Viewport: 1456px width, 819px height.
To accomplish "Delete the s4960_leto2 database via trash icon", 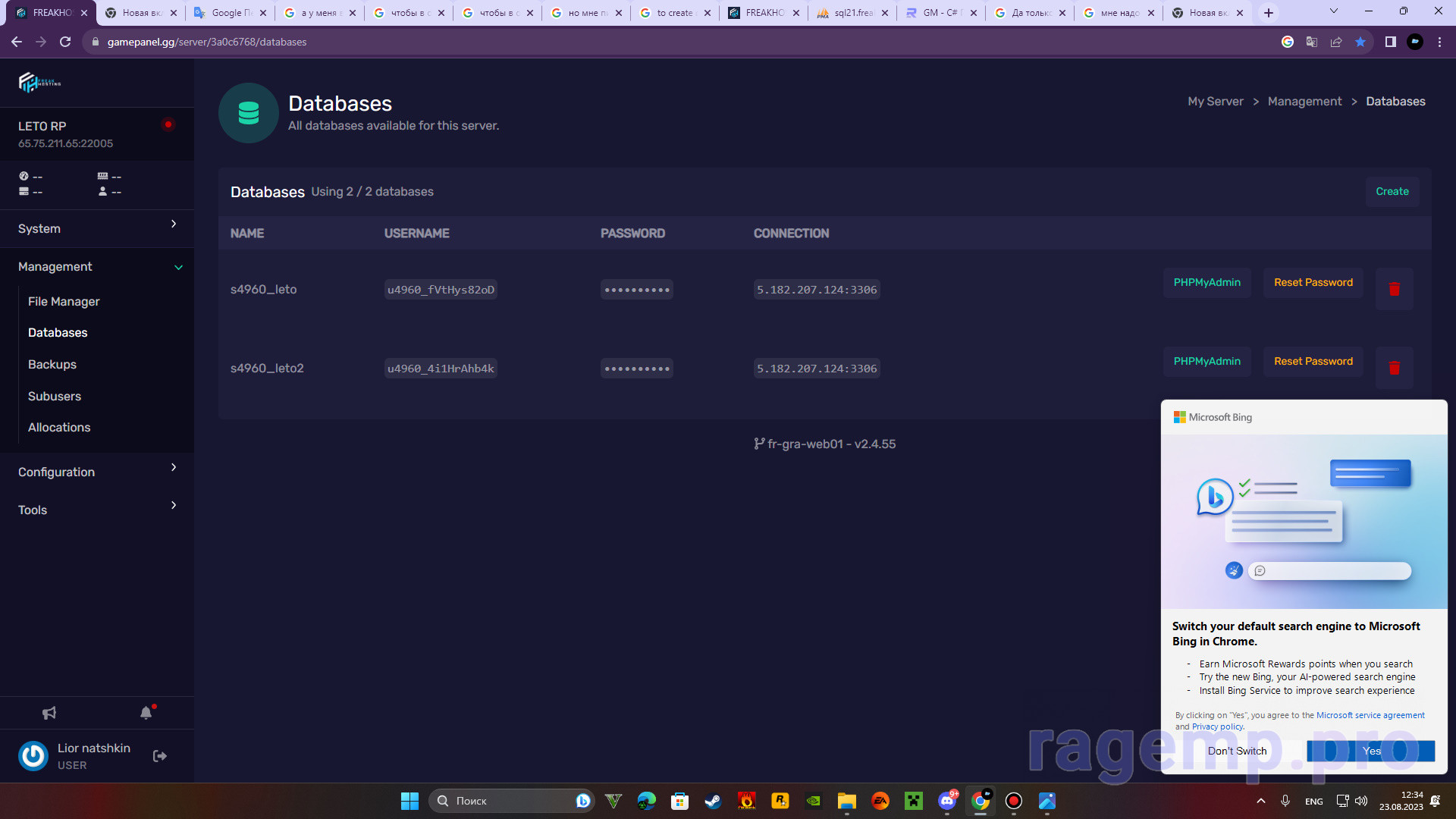I will [1394, 368].
